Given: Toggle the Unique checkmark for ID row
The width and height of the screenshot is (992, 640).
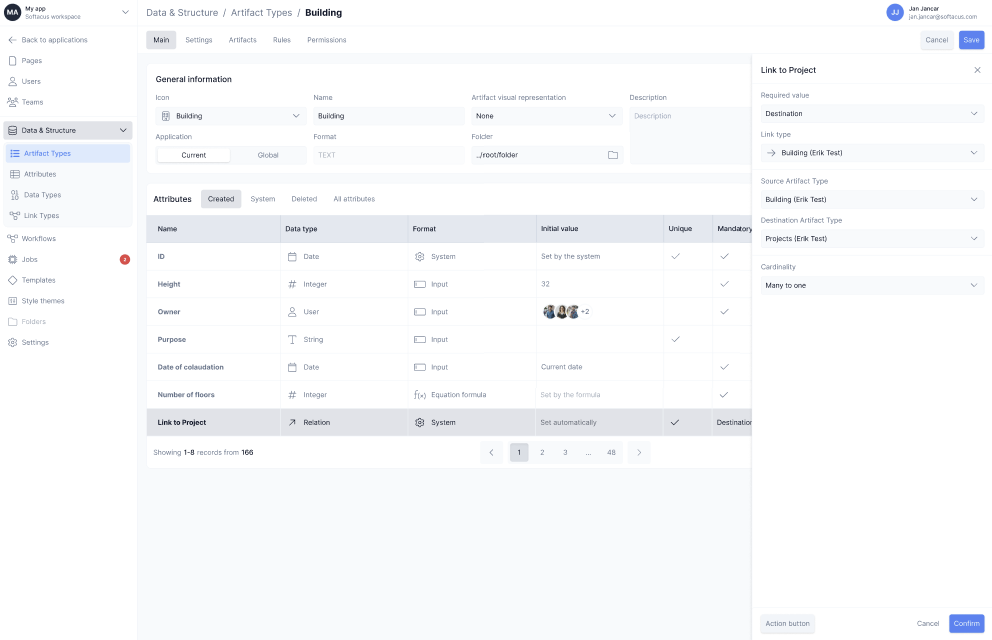Looking at the screenshot, I should [x=675, y=257].
